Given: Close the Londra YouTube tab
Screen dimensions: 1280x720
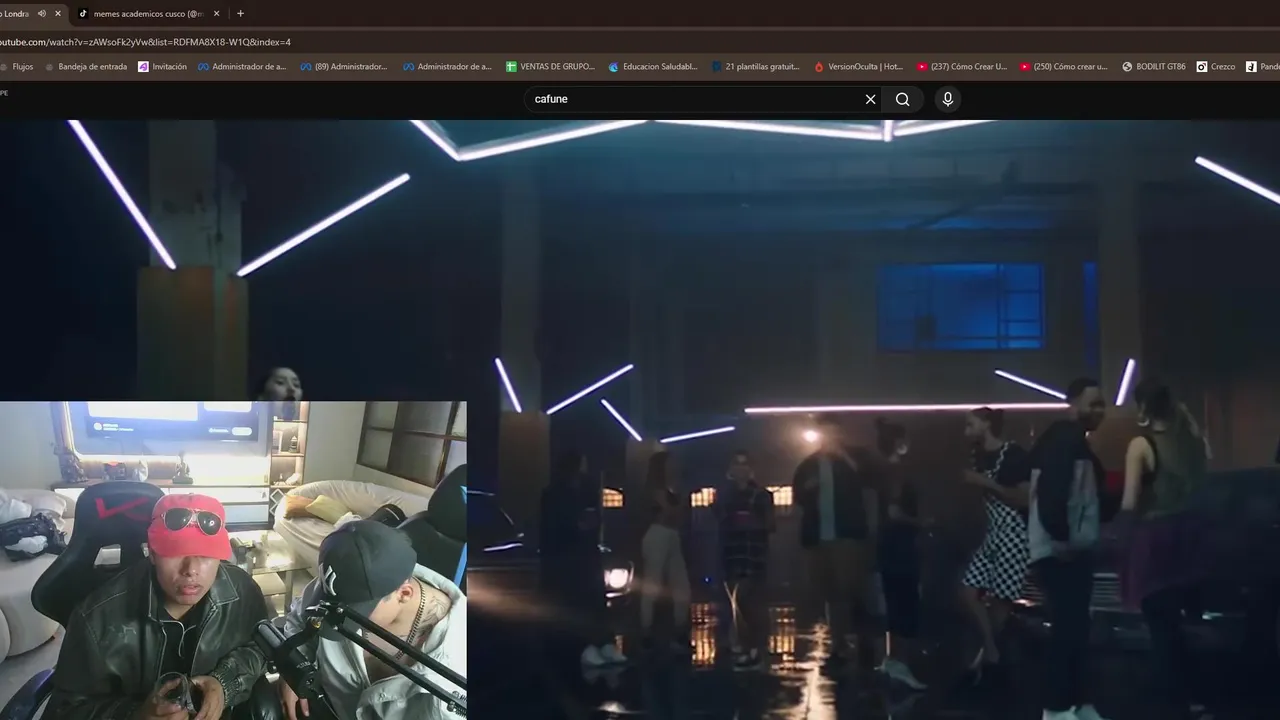Looking at the screenshot, I should coord(58,13).
